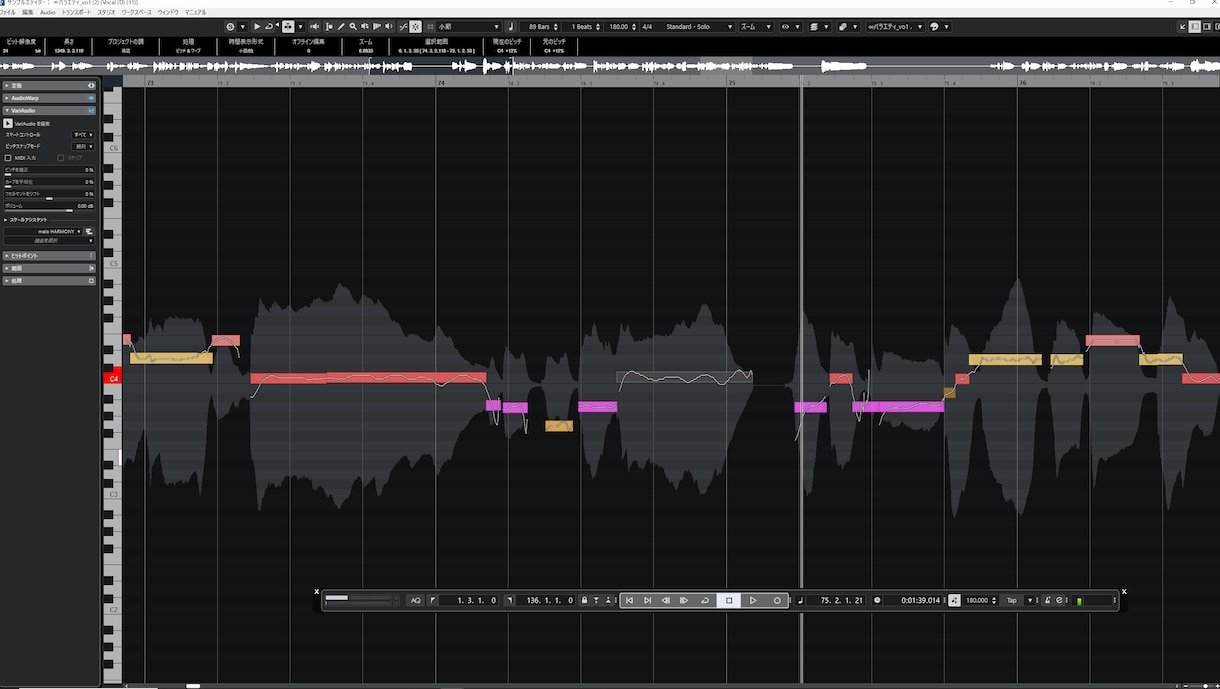Expand the AudioWarp inspector section
The width and height of the screenshot is (1220, 689).
[x=50, y=98]
